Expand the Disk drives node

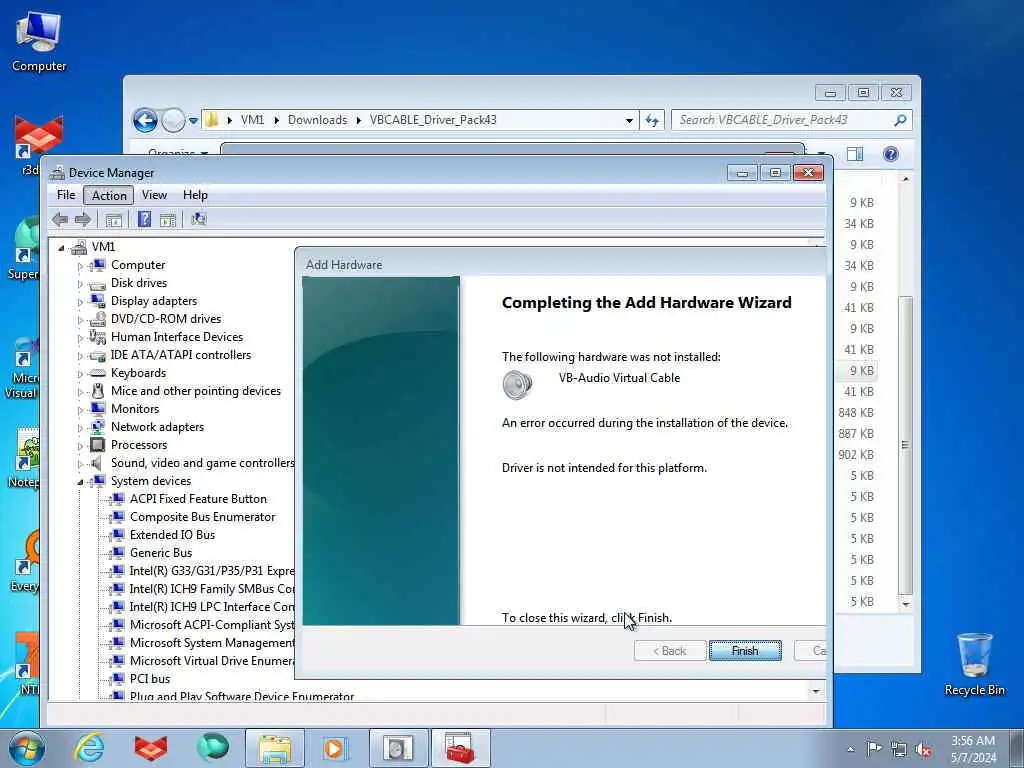(80, 284)
